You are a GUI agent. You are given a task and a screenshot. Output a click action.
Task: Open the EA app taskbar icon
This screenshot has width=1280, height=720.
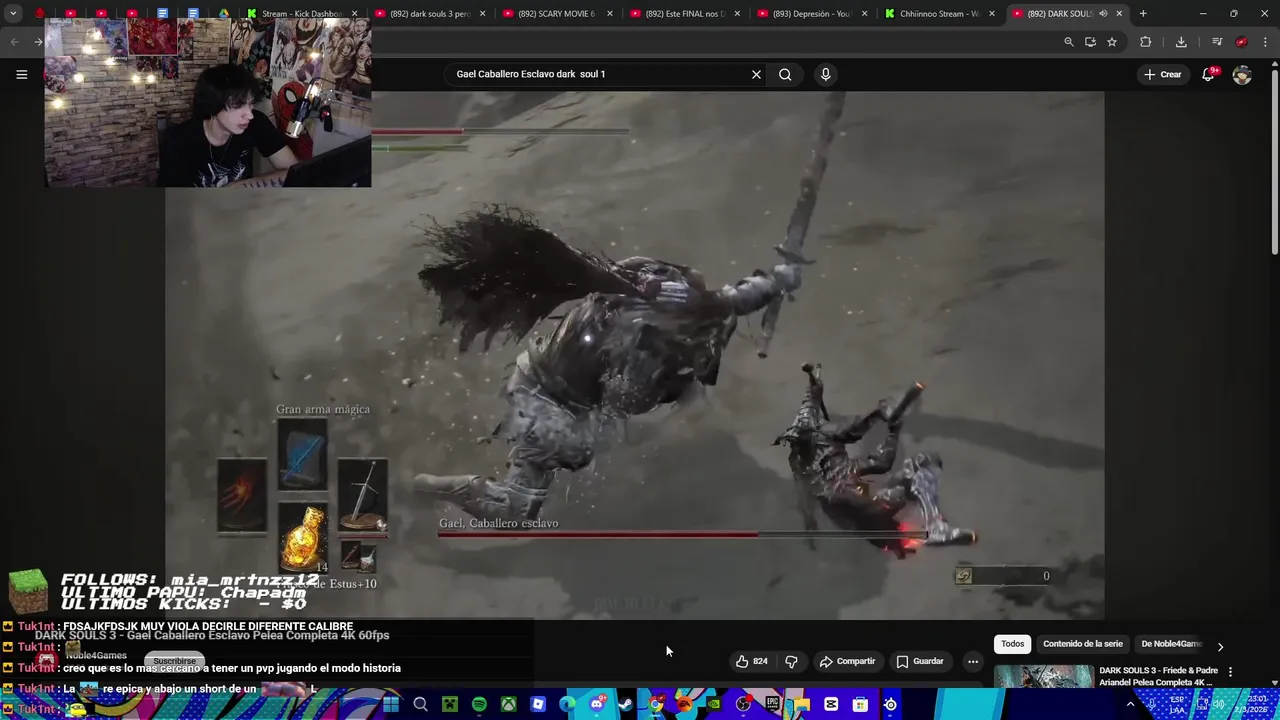(684, 704)
